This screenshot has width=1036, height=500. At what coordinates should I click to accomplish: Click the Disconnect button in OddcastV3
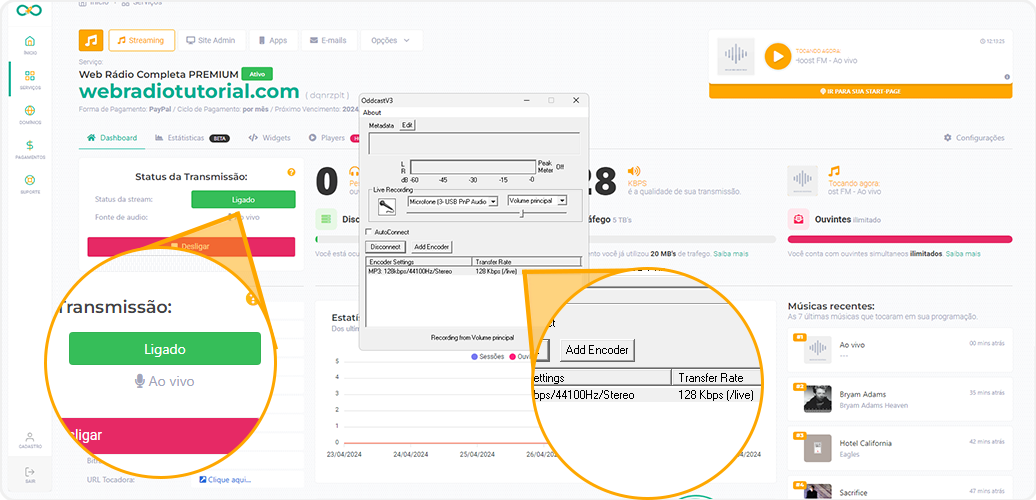(386, 246)
